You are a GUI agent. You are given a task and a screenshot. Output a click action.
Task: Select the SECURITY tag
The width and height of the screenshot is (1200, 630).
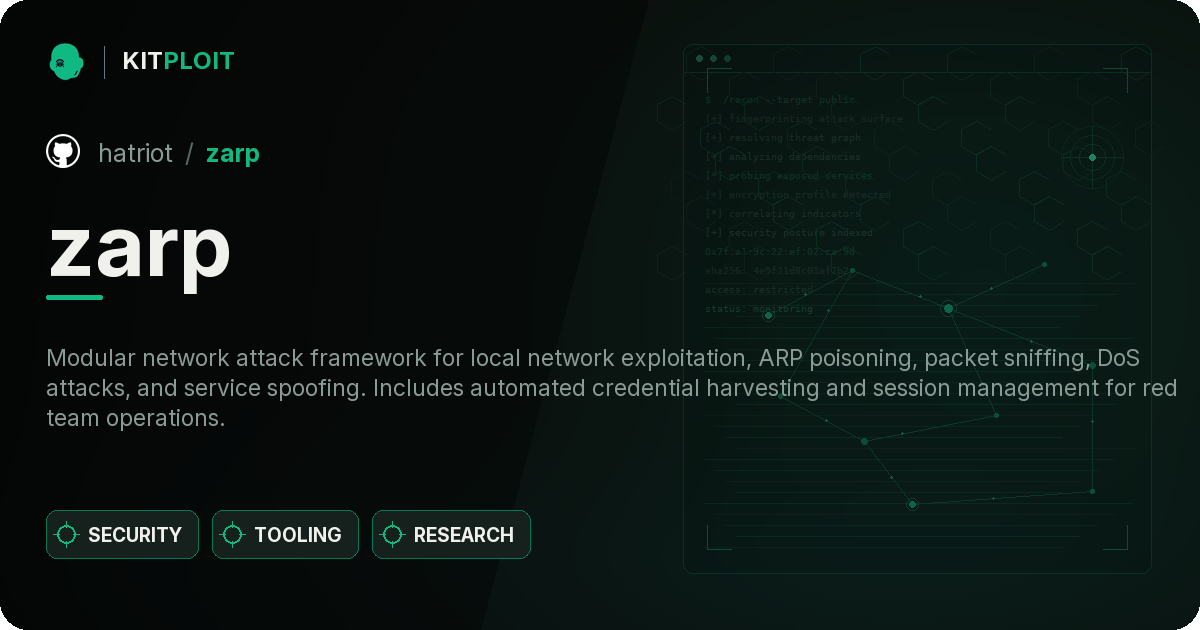(x=122, y=535)
